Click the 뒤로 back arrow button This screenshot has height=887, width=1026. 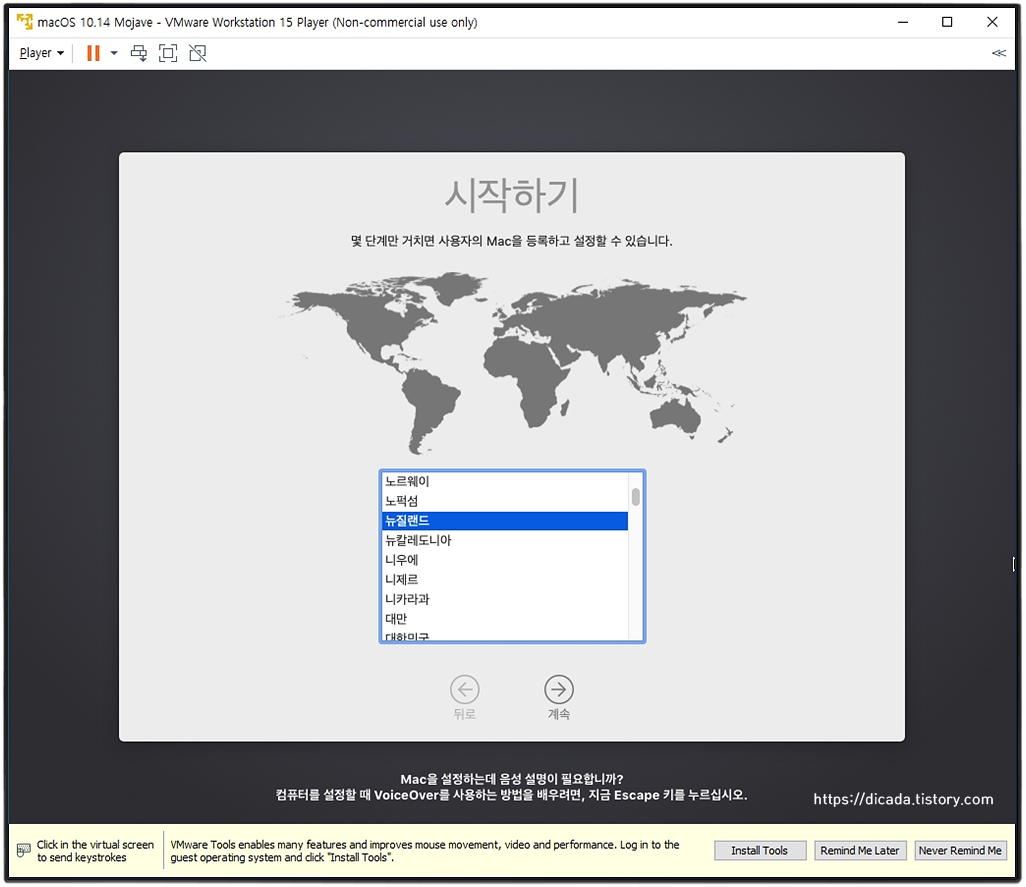point(465,689)
